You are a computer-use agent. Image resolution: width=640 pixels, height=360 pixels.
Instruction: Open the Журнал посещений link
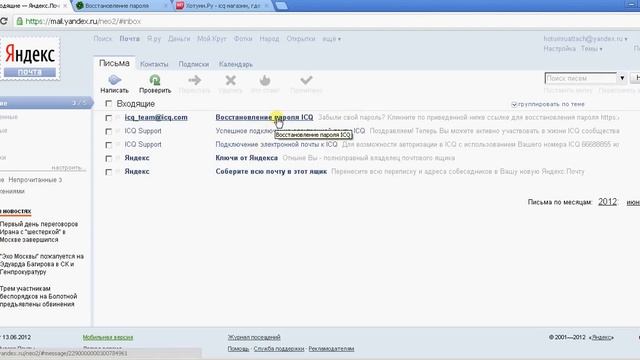[x=254, y=337]
